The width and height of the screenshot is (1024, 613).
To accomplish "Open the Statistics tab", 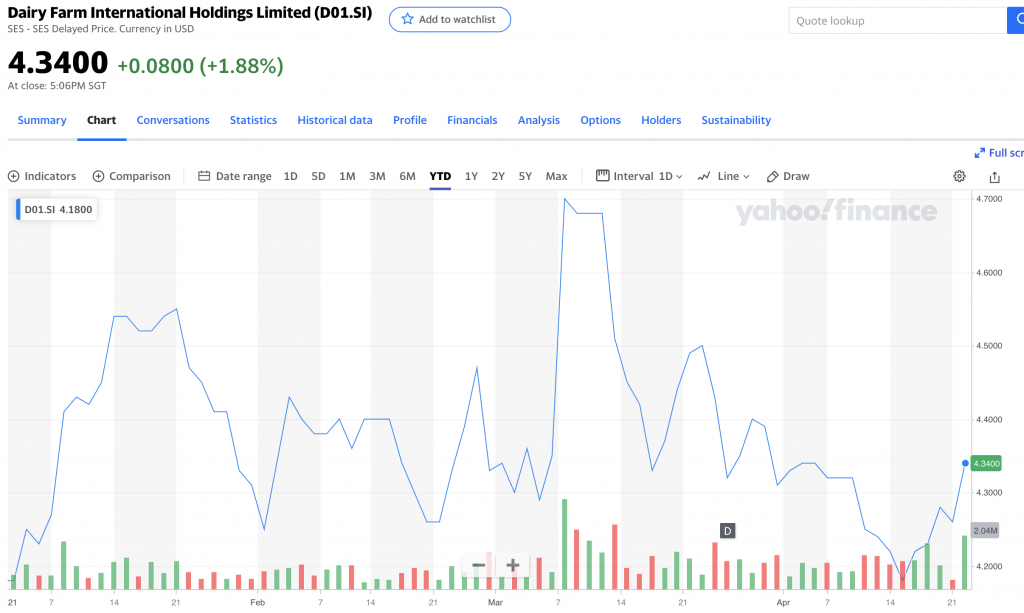I will [x=253, y=120].
